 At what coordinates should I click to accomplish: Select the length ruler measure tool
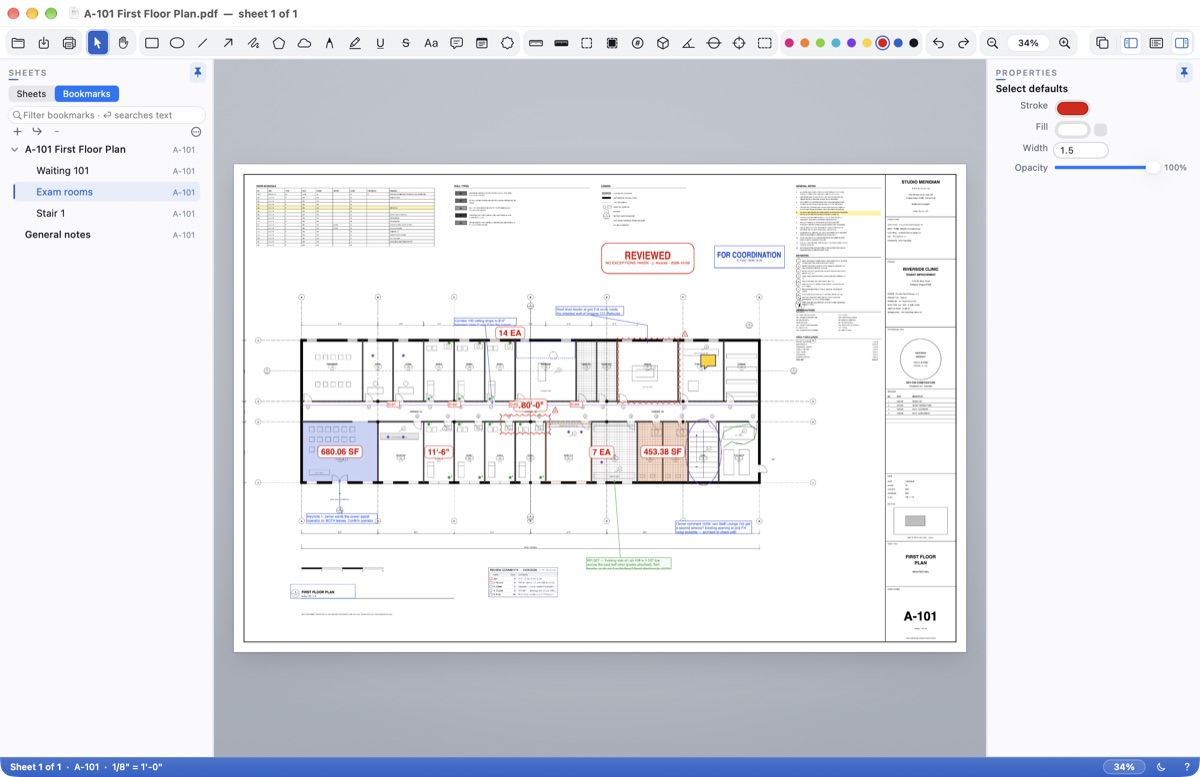[536, 43]
